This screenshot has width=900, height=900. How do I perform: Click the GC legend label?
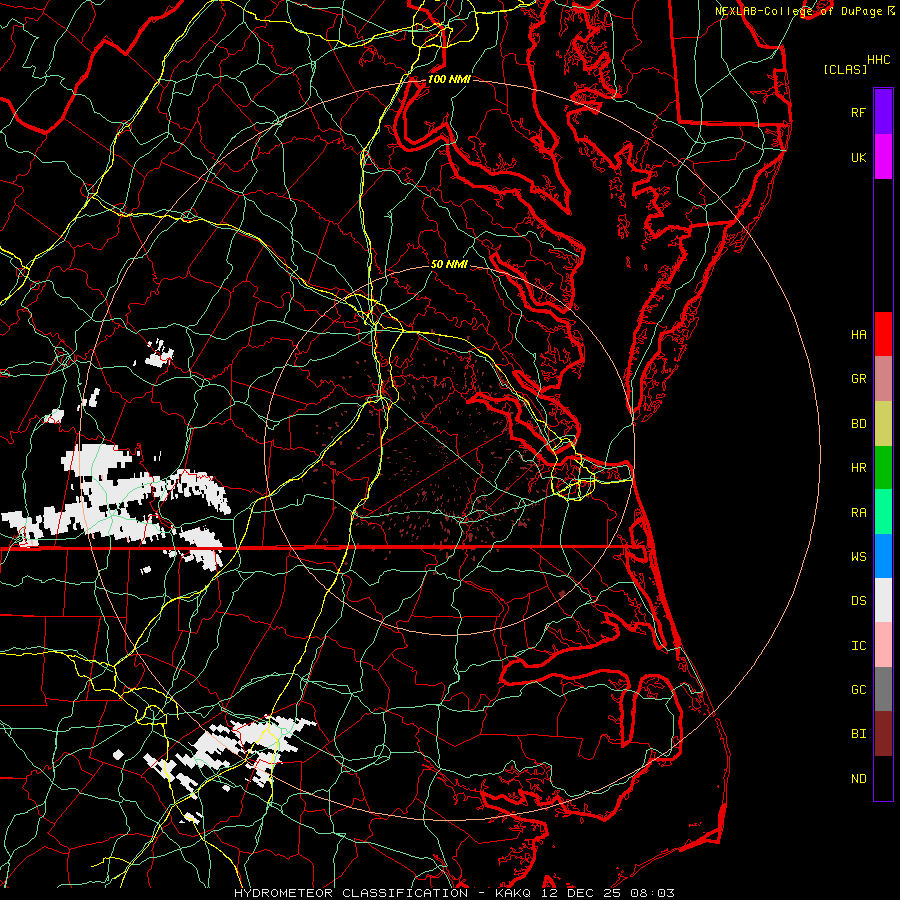tap(858, 689)
